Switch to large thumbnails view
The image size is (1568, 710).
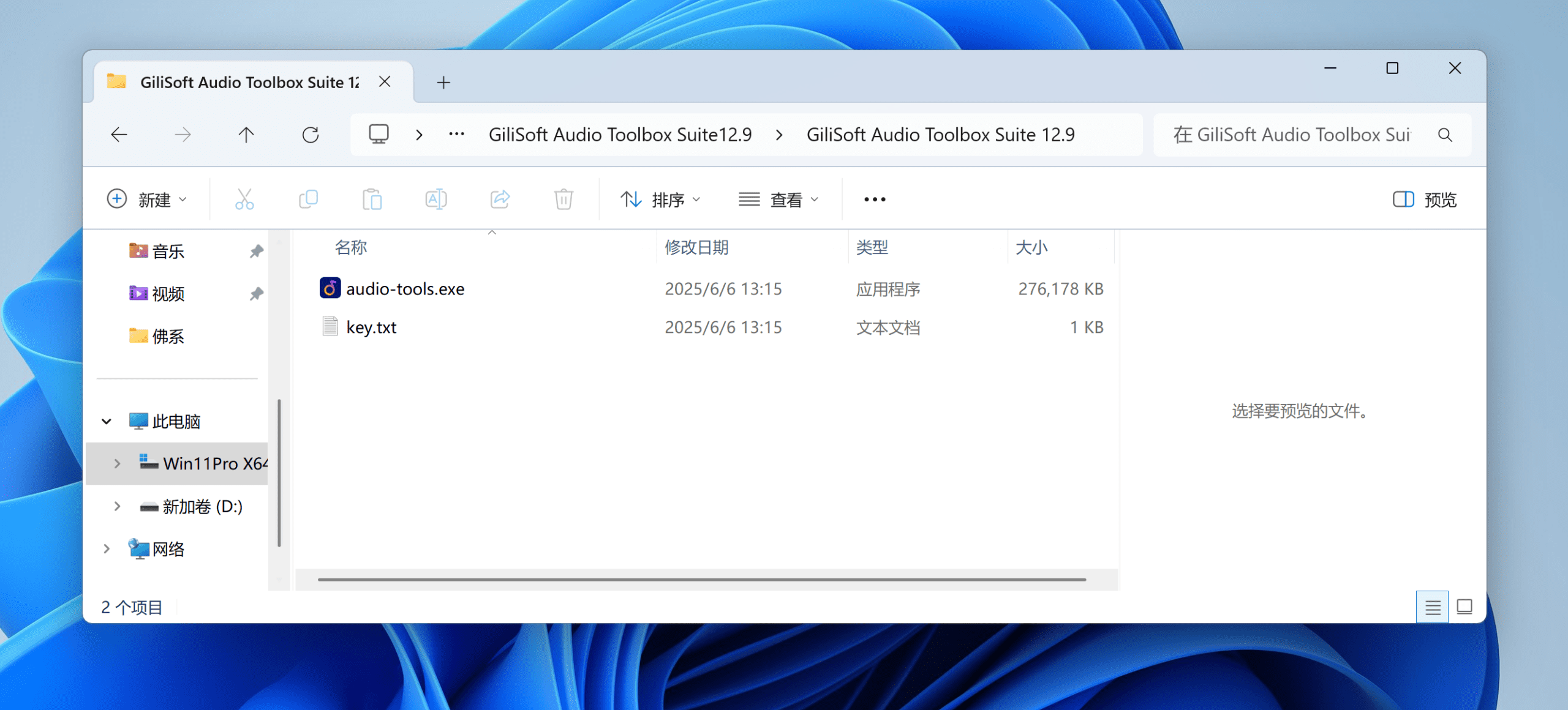click(x=1464, y=607)
